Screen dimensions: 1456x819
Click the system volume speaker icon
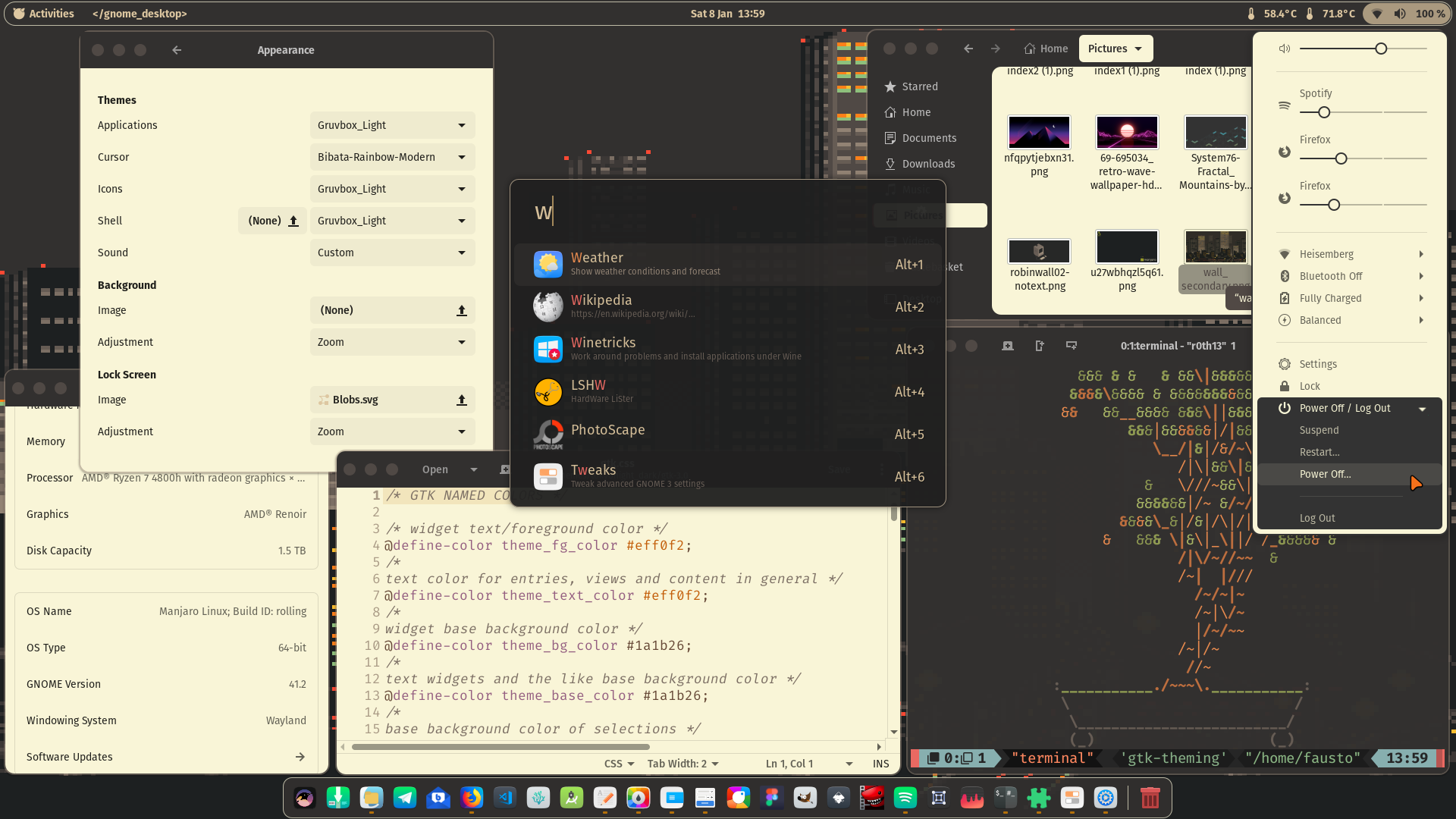[1284, 49]
